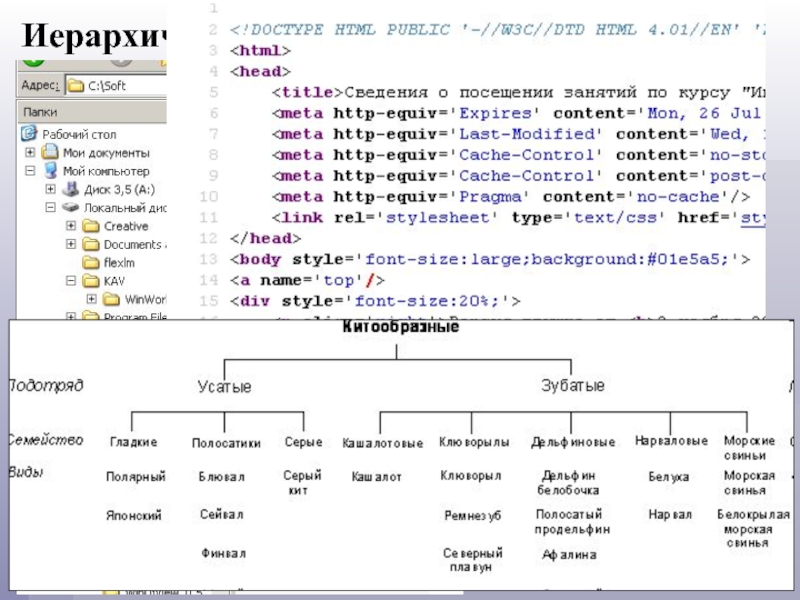Click the Мой компьютер computer icon
Image resolution: width=800 pixels, height=600 pixels.
click(50, 170)
